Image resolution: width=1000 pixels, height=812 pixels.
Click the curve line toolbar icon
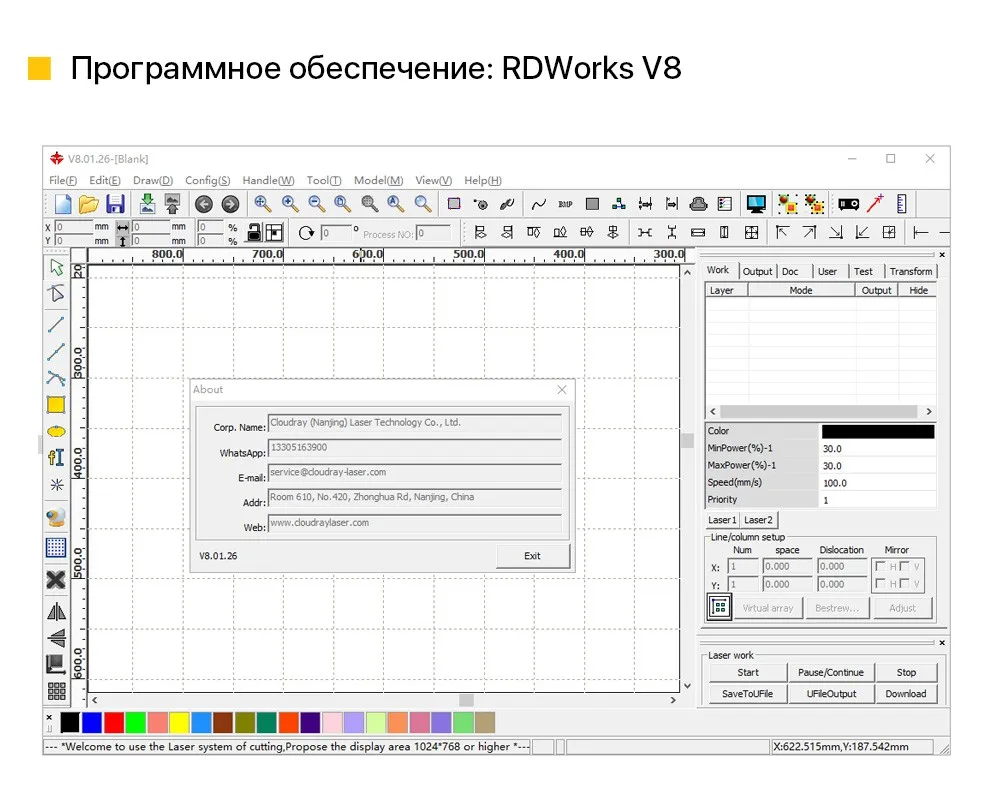click(x=539, y=204)
